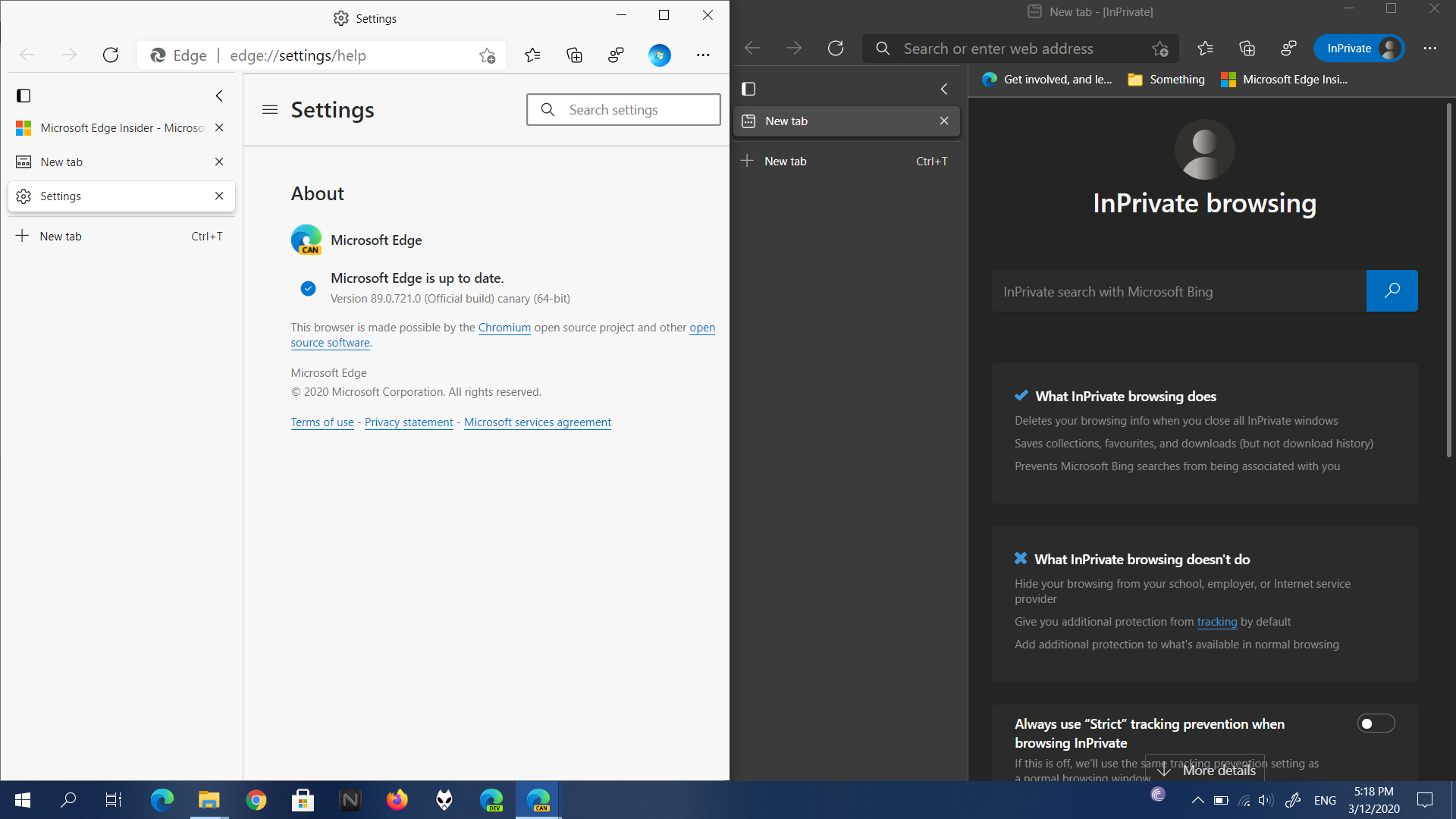Open Favorites from the Settings window toolbar

533,55
